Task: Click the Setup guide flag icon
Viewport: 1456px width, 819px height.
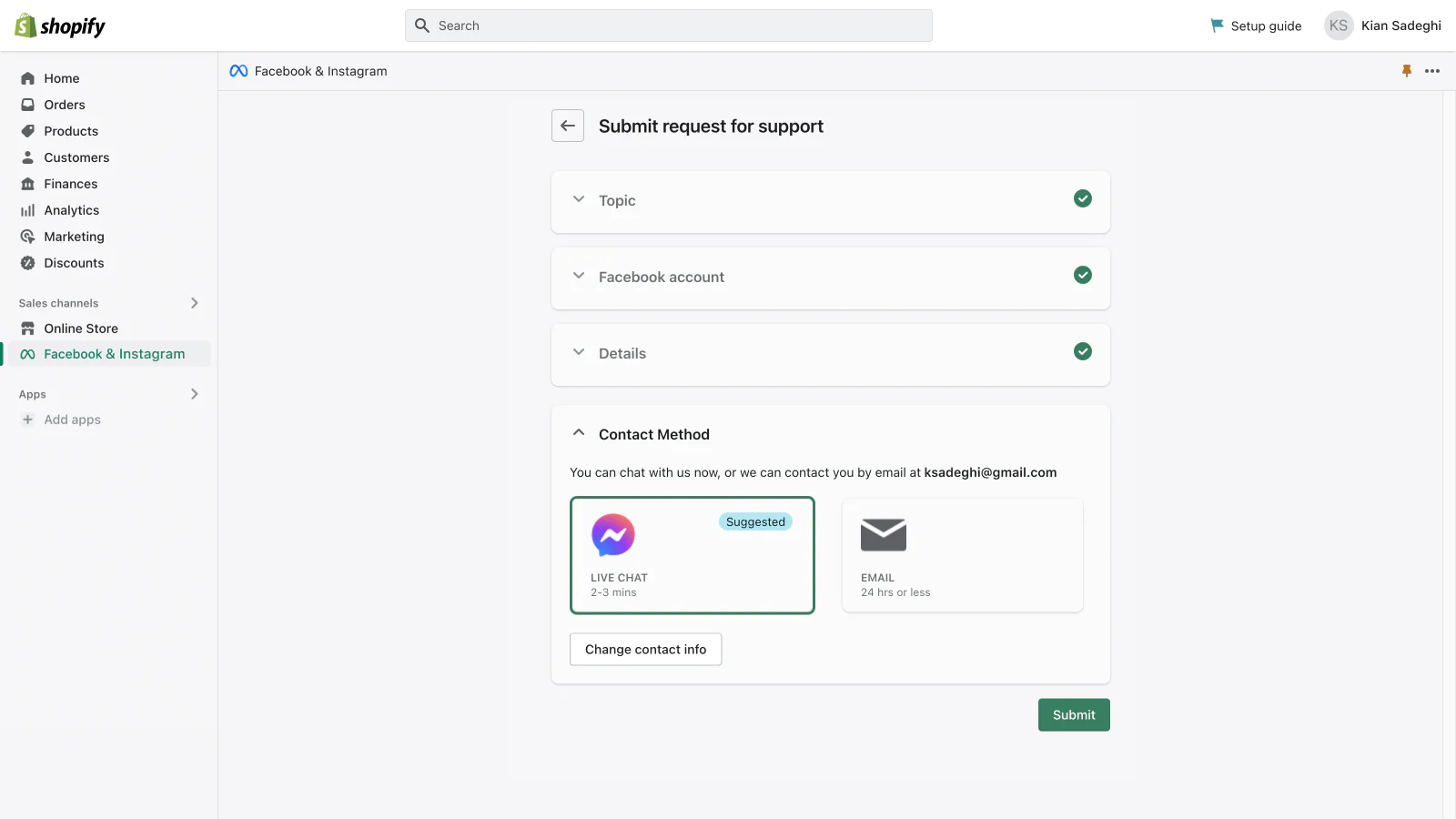Action: 1217,25
